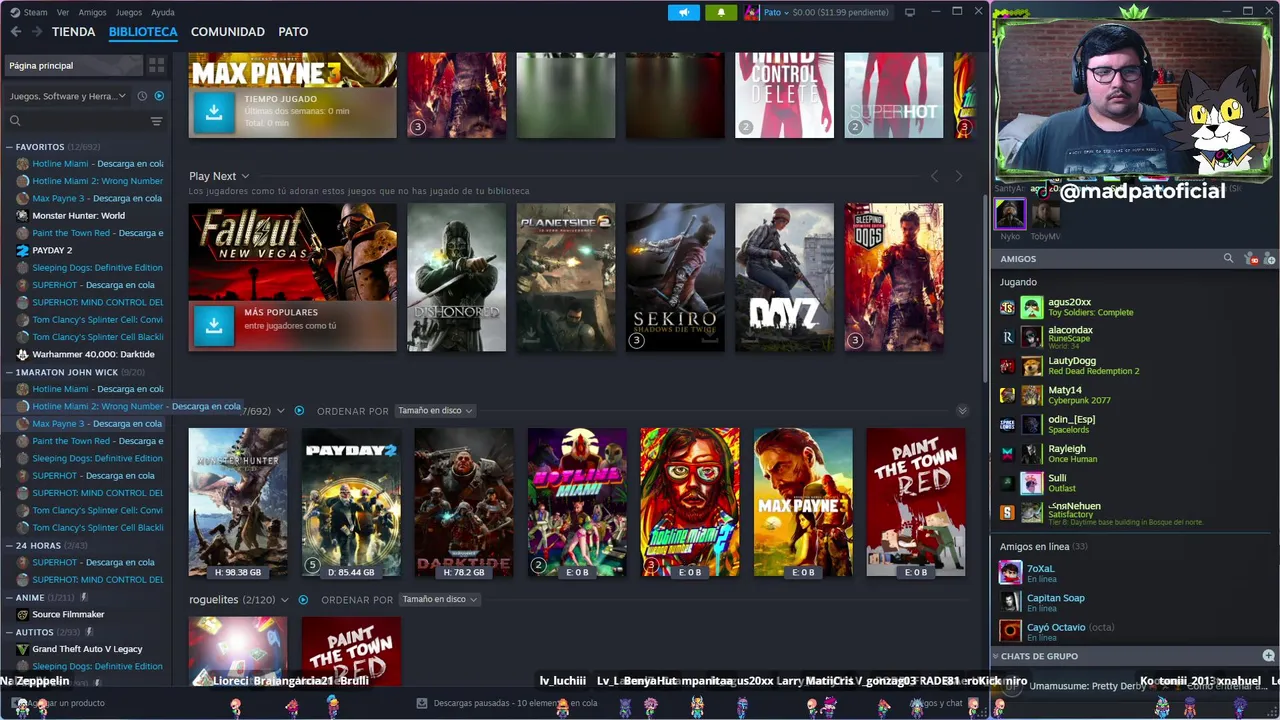Click the library search magnifier field
Screen dimensions: 1280x720
coord(75,121)
